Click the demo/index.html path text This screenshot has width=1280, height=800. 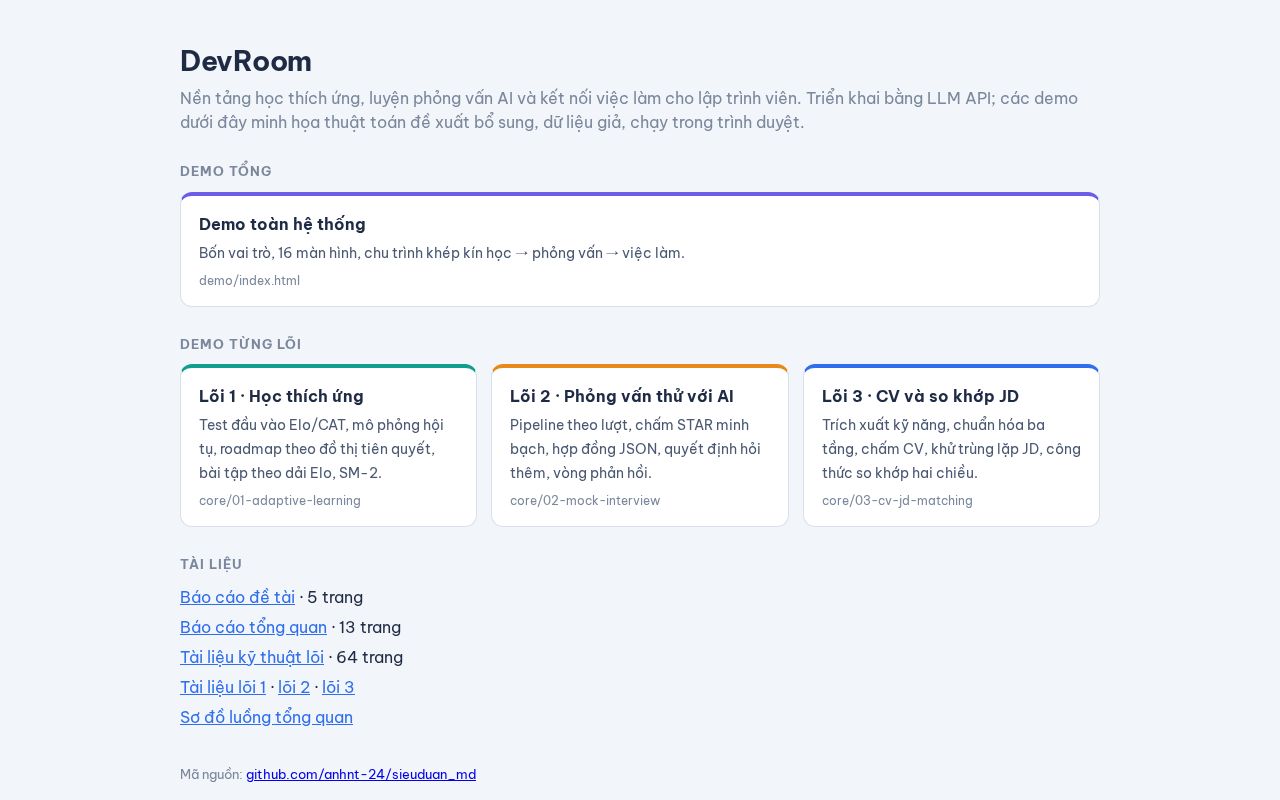click(x=249, y=281)
